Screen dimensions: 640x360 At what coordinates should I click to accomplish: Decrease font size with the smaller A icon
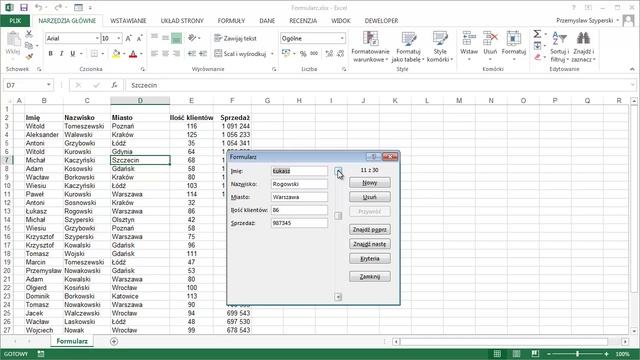tap(139, 38)
